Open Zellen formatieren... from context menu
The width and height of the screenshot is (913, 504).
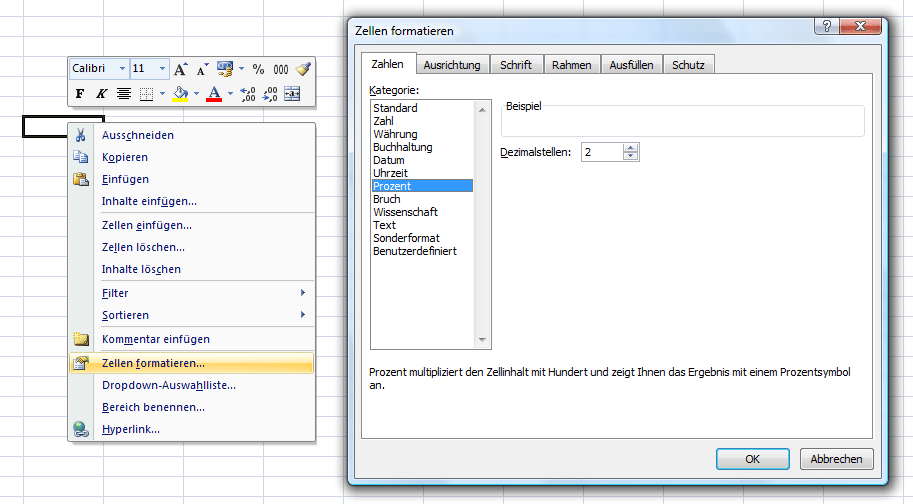tap(191, 363)
